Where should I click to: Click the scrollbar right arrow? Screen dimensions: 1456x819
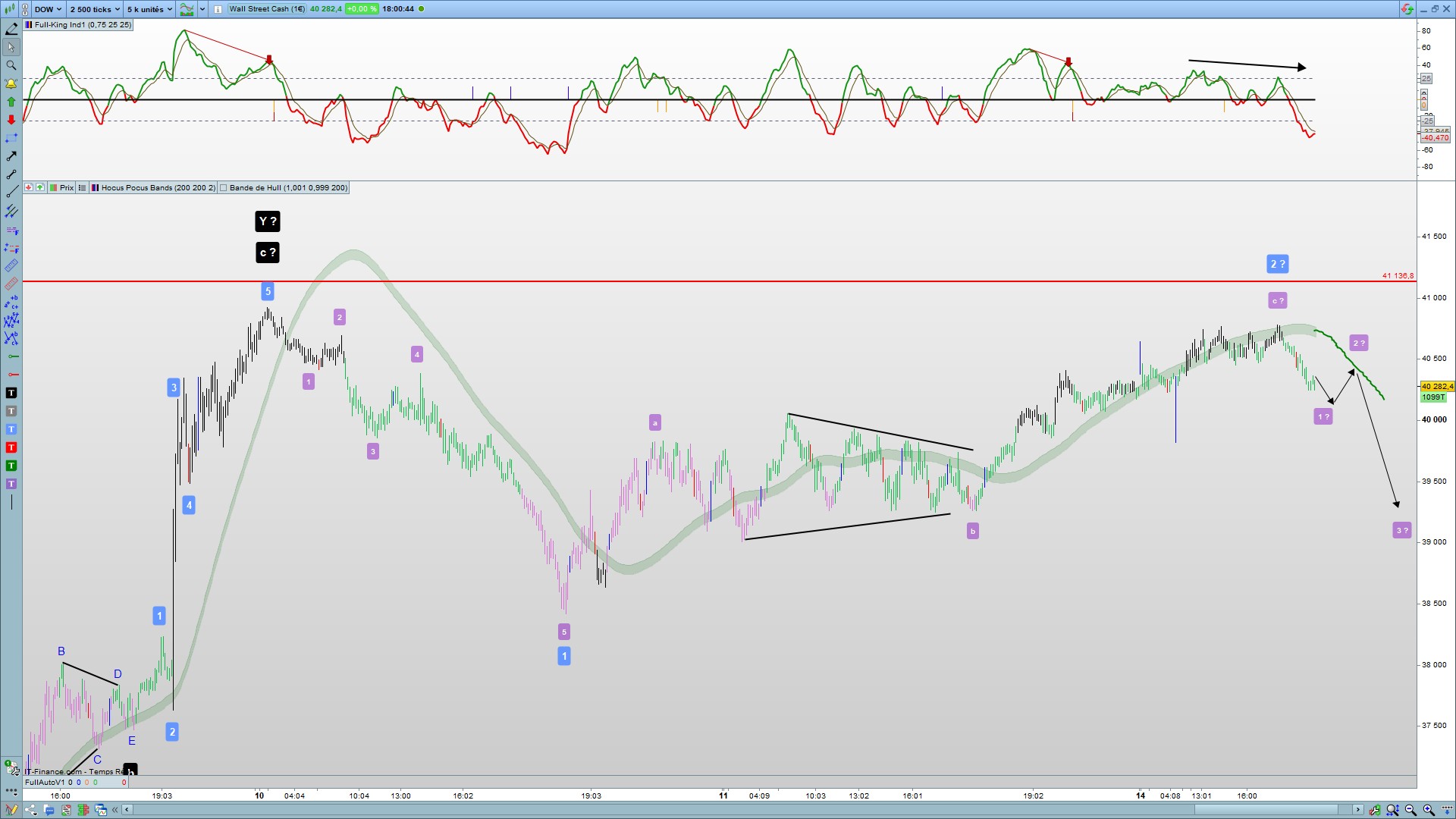pos(1358,810)
